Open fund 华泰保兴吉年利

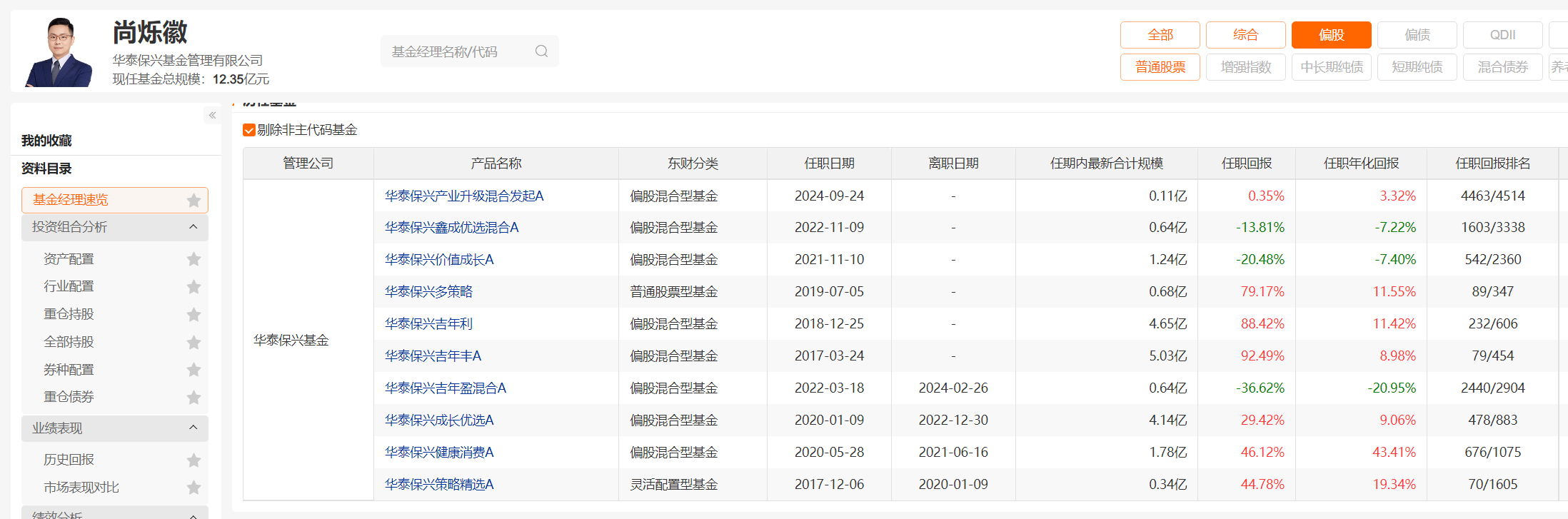[x=428, y=324]
